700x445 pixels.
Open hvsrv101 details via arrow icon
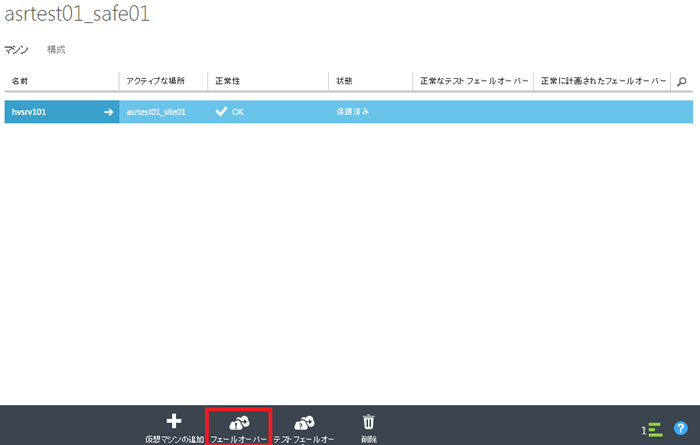[x=108, y=112]
